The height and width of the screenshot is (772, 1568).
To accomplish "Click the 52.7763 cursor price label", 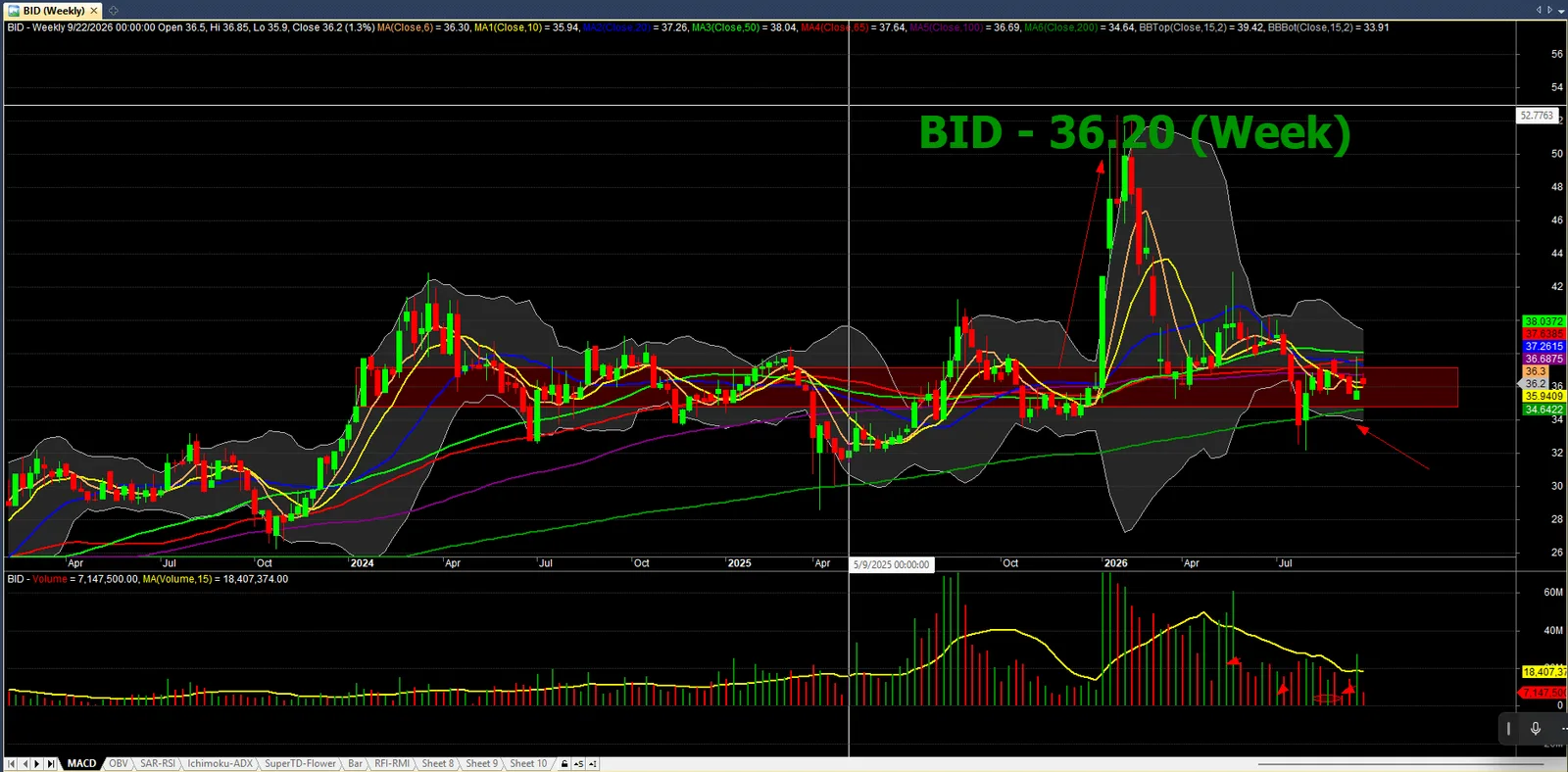I will click(1536, 116).
